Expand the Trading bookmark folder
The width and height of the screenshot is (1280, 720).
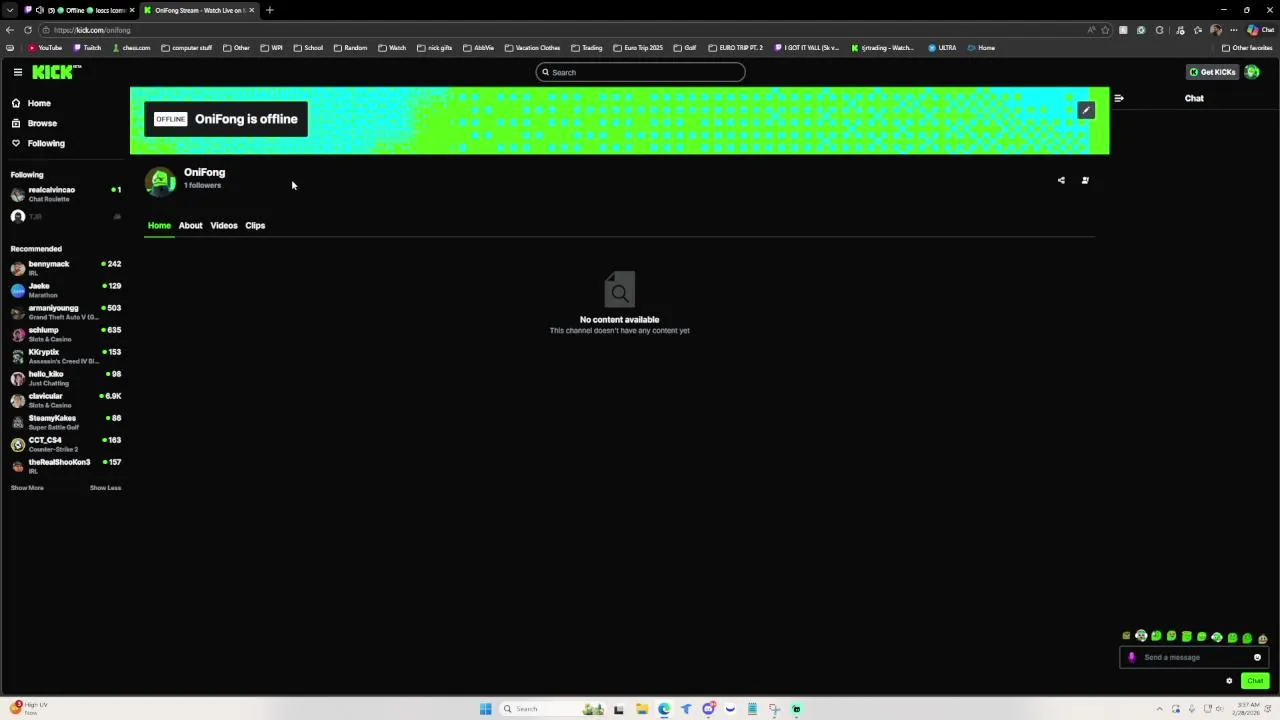(587, 48)
